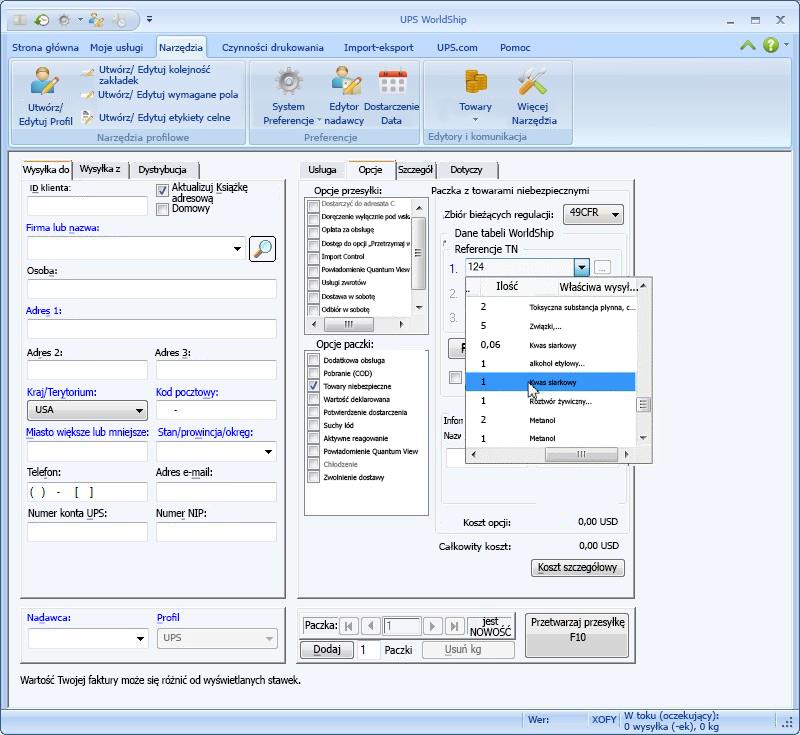The height and width of the screenshot is (735, 800).
Task: Click the address search magnifier button
Action: [262, 249]
